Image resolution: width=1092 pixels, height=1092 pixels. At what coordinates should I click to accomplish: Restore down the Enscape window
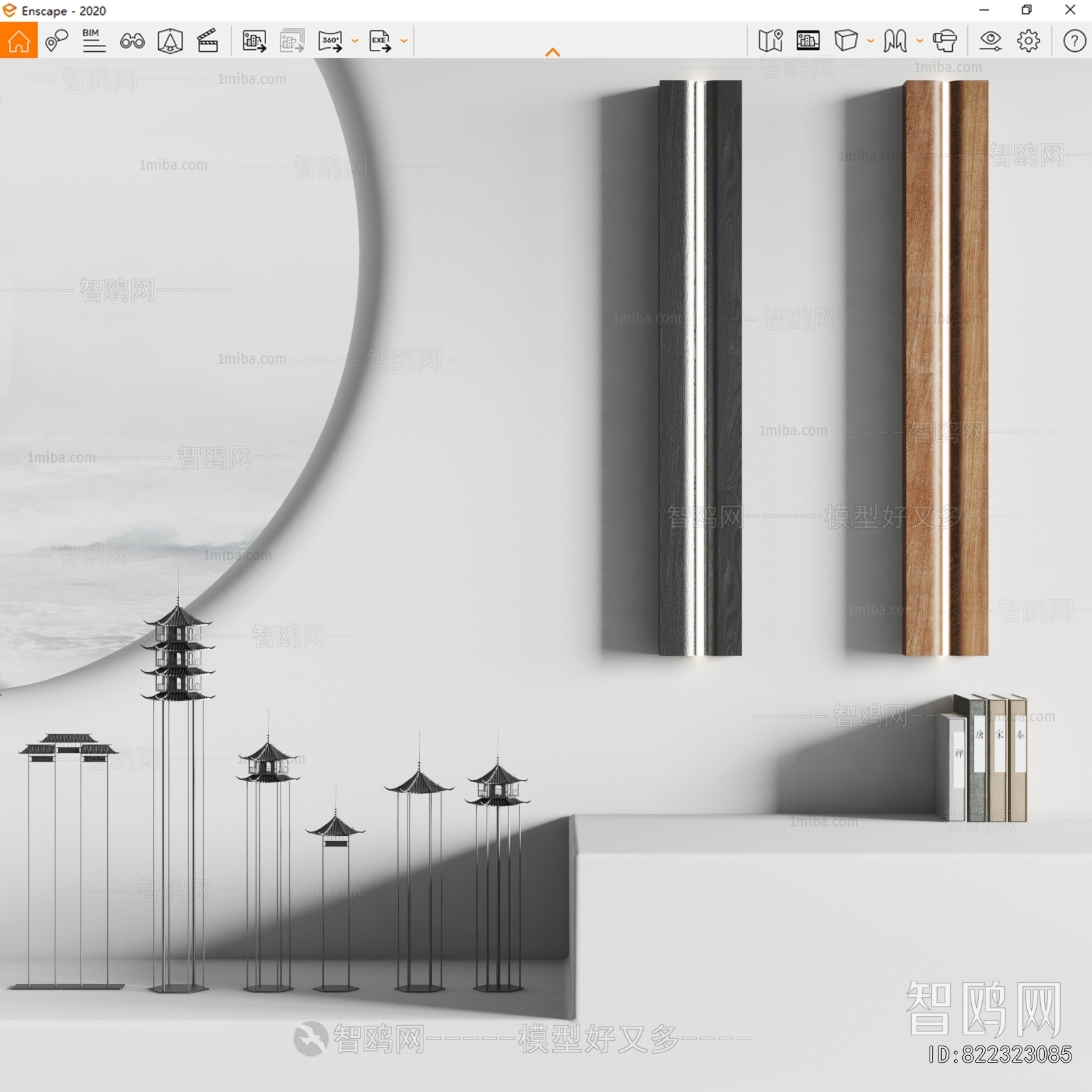tap(1026, 10)
